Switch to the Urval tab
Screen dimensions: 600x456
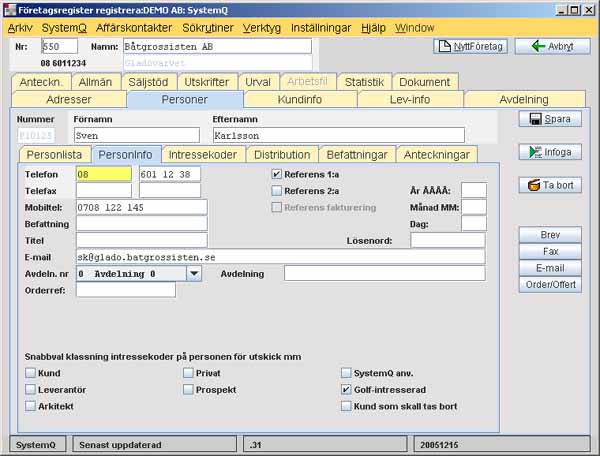pos(258,82)
